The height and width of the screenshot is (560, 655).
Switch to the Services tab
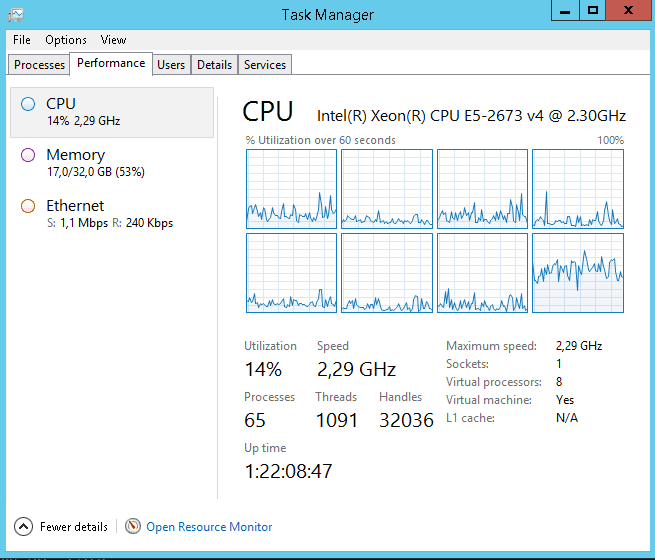[265, 65]
